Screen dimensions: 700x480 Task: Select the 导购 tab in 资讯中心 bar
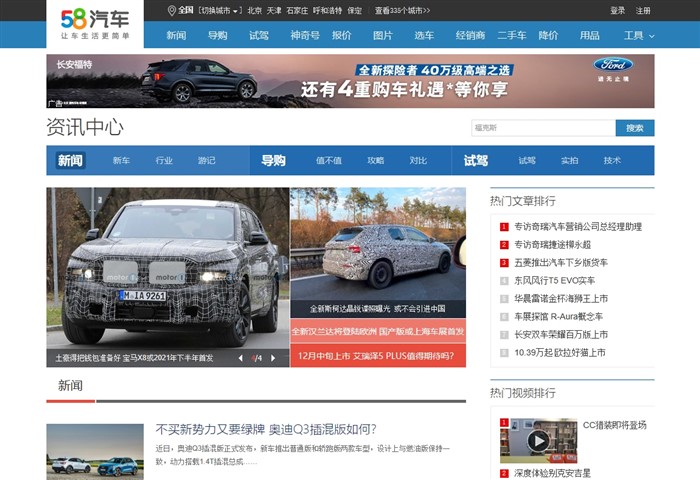coord(273,160)
